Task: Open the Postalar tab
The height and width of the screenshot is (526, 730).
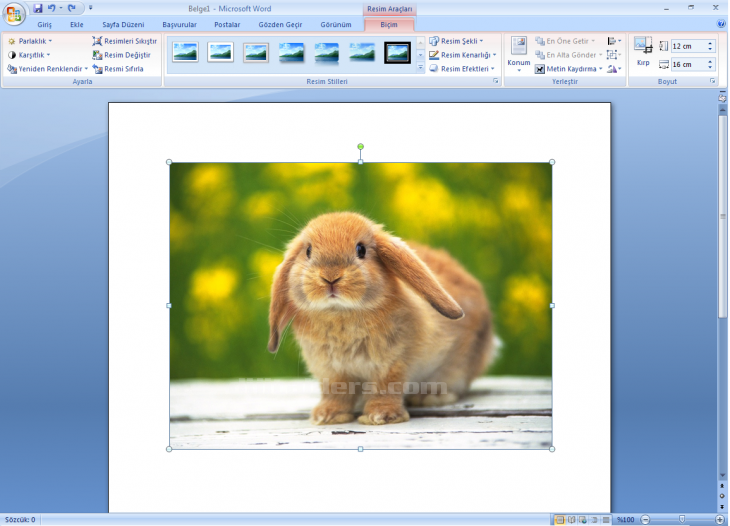Action: pyautogui.click(x=227, y=25)
